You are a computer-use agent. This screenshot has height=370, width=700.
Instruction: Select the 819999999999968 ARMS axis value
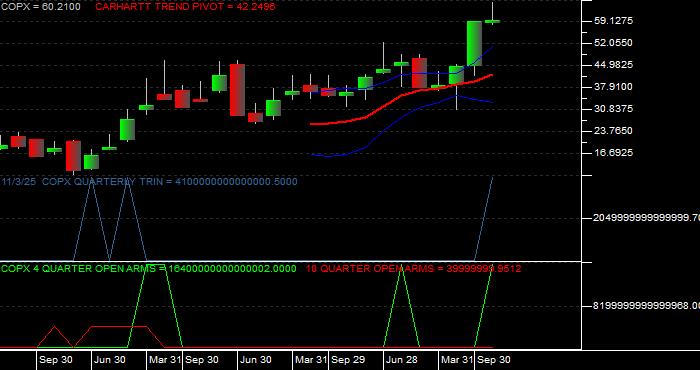(x=646, y=306)
